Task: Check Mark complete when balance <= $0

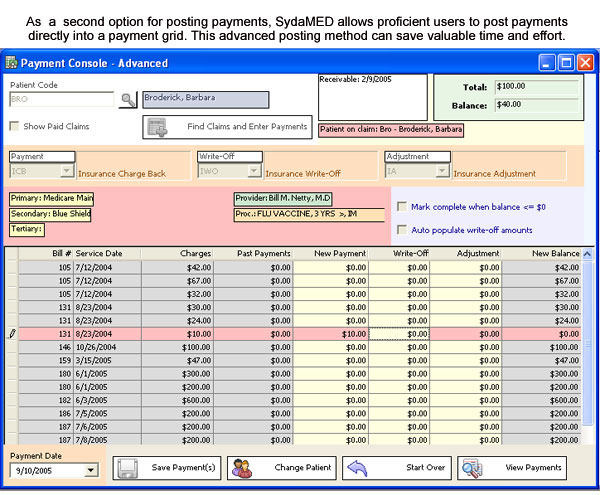Action: 402,207
